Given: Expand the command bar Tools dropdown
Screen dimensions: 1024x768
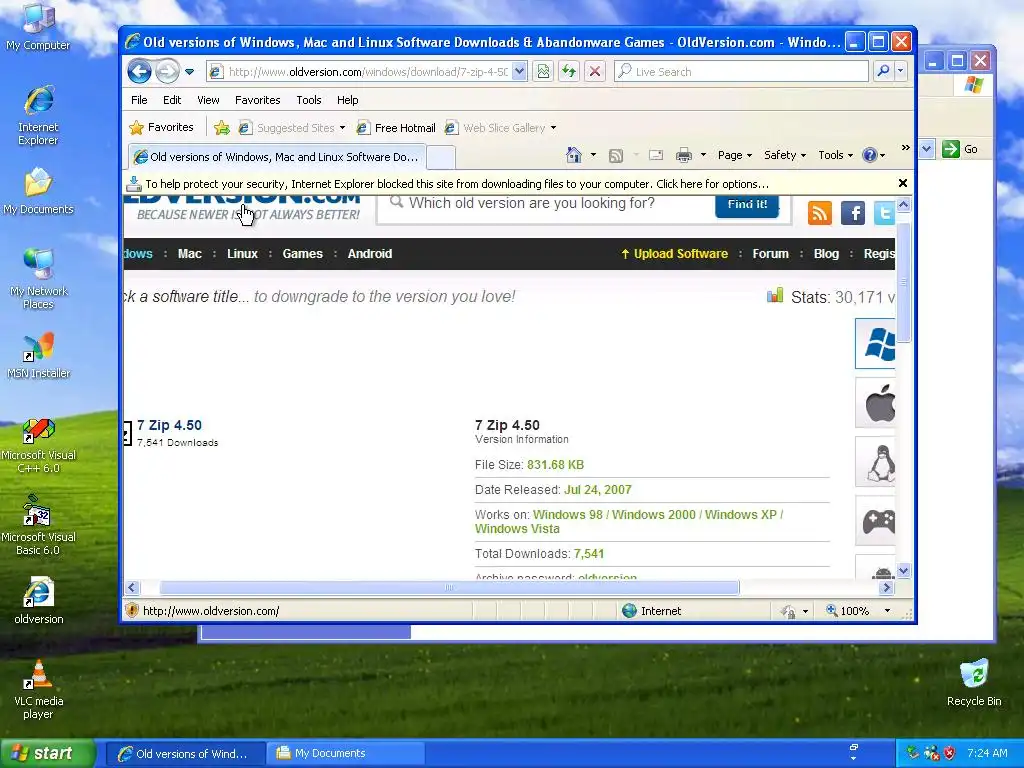Looking at the screenshot, I should click(x=835, y=155).
